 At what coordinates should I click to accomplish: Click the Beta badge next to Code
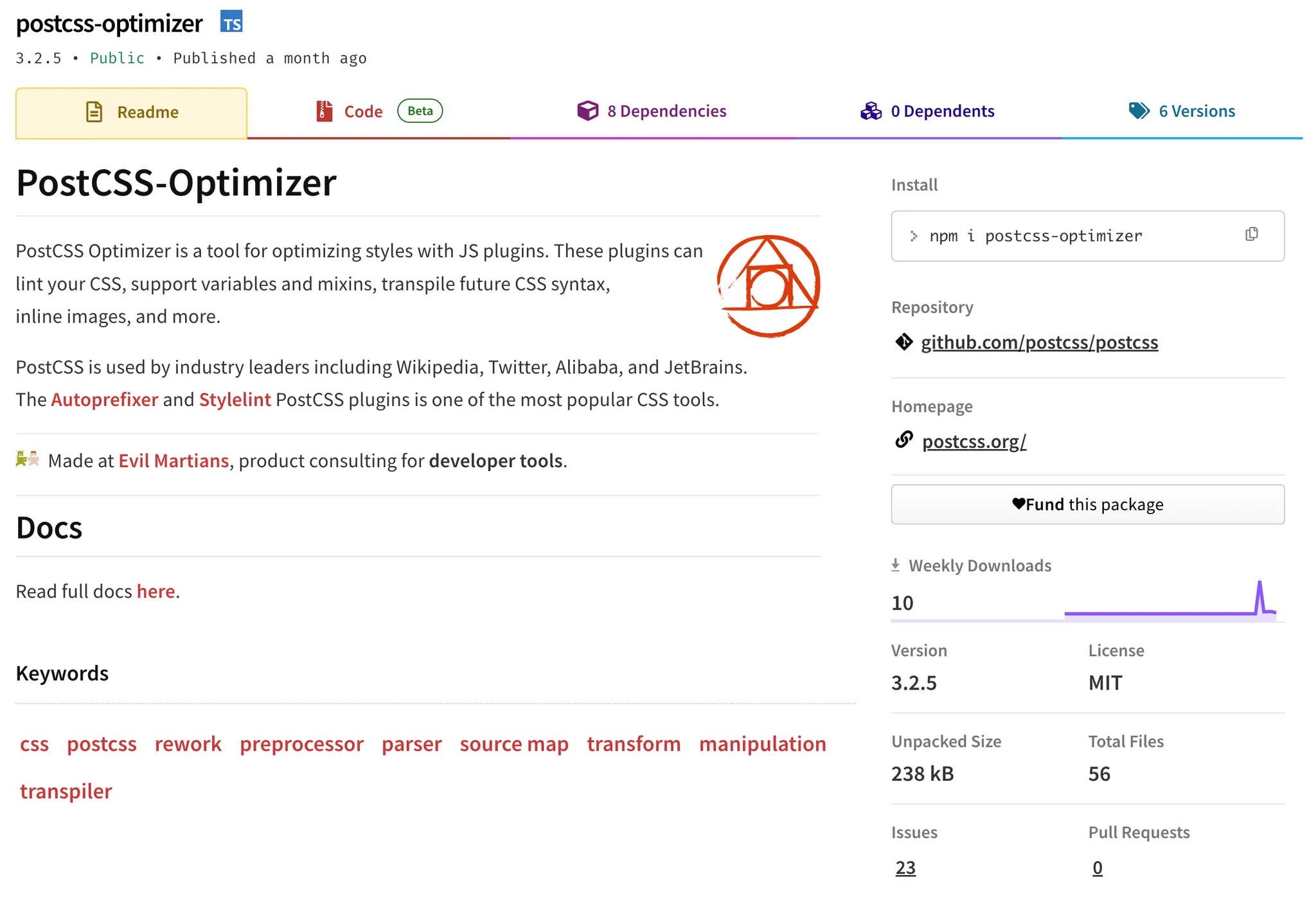(x=420, y=111)
